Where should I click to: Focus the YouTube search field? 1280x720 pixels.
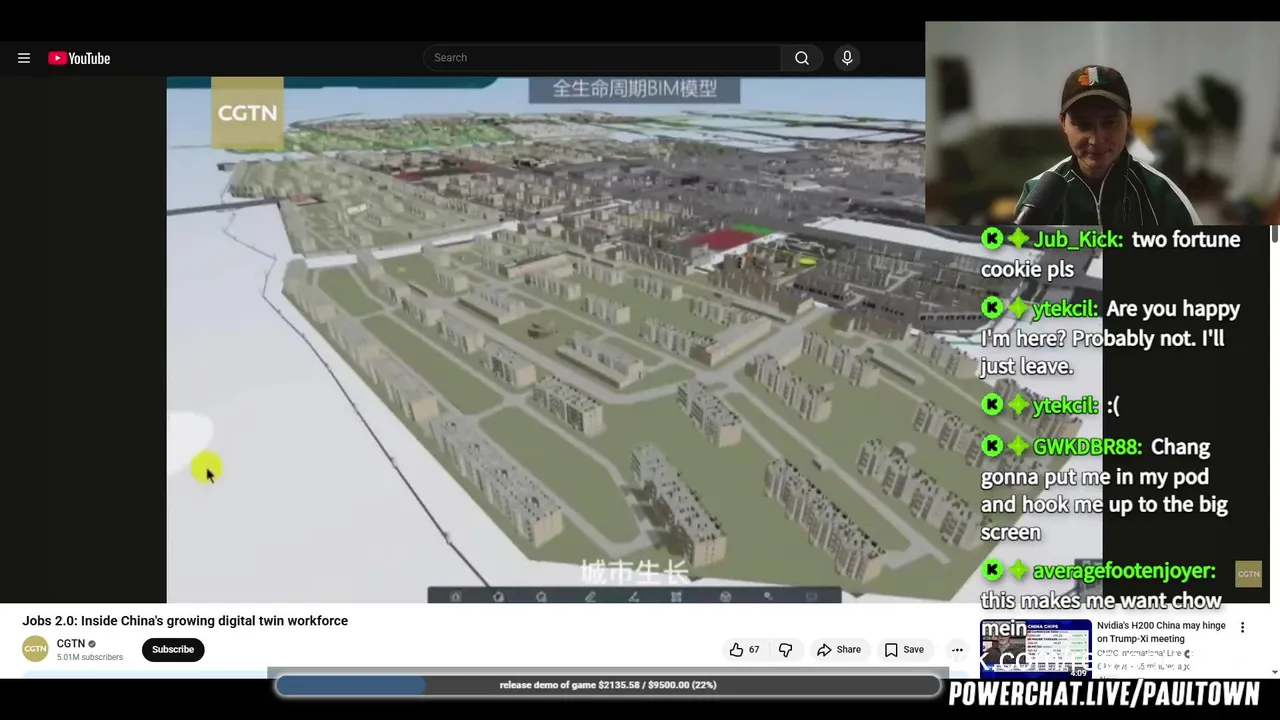click(602, 58)
